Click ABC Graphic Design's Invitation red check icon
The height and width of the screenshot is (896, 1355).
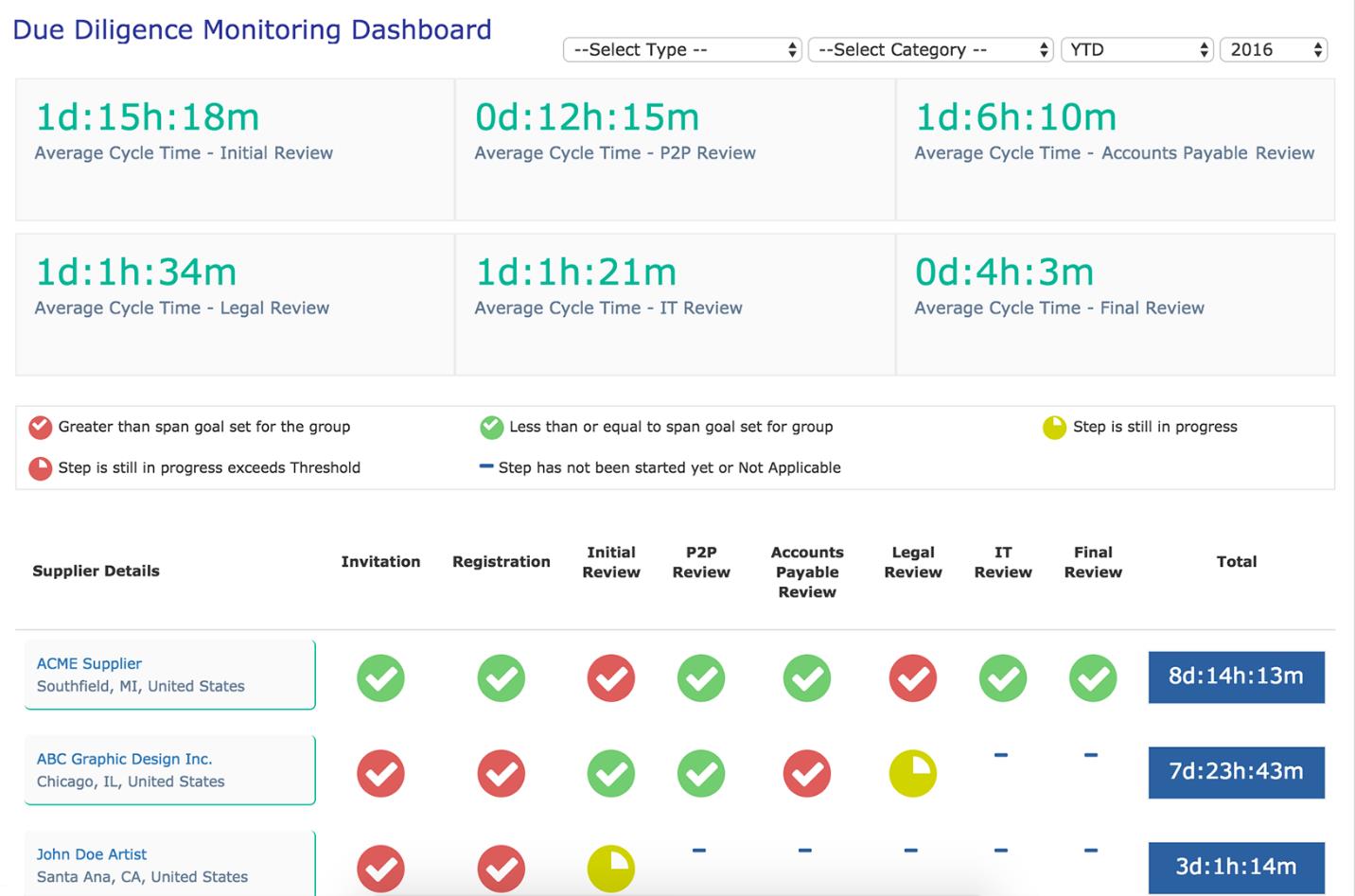380,774
